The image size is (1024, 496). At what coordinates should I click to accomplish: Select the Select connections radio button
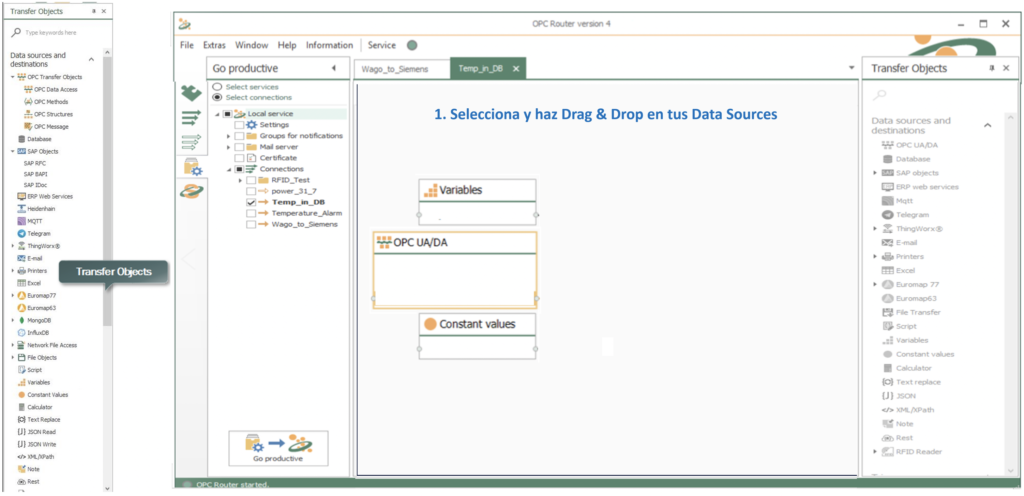click(217, 97)
